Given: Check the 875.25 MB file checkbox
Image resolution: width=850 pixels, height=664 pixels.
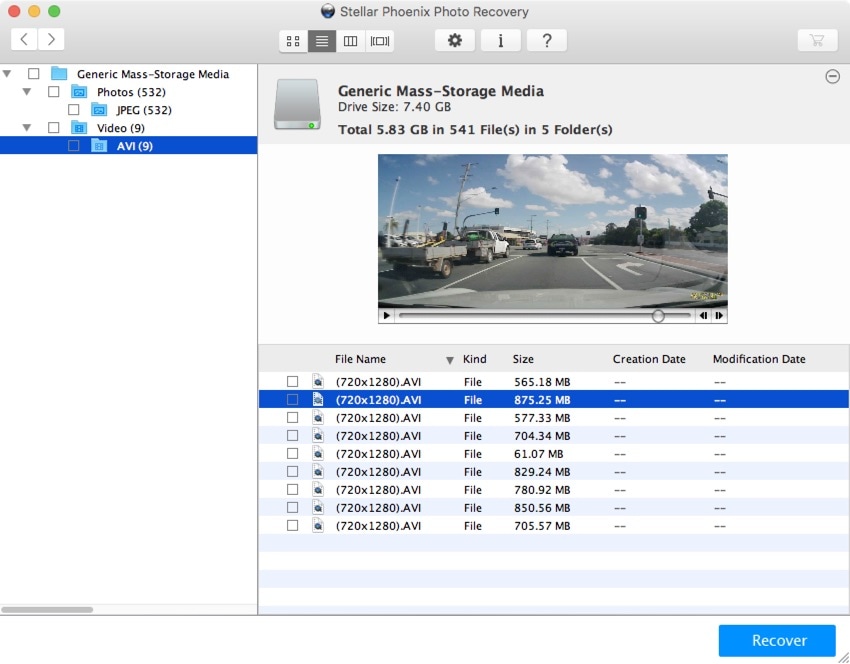Looking at the screenshot, I should pyautogui.click(x=292, y=400).
